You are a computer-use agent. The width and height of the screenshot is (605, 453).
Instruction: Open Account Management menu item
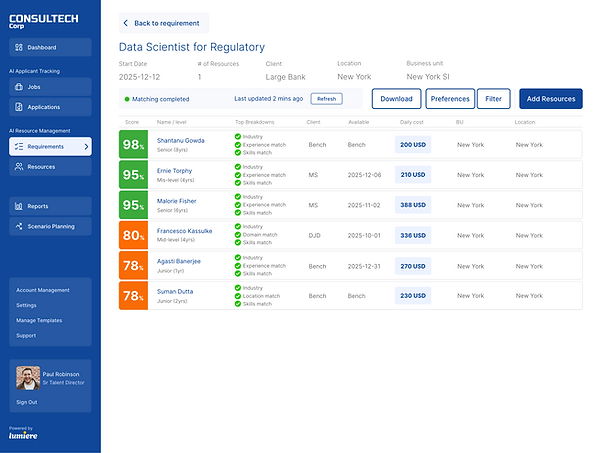point(43,290)
